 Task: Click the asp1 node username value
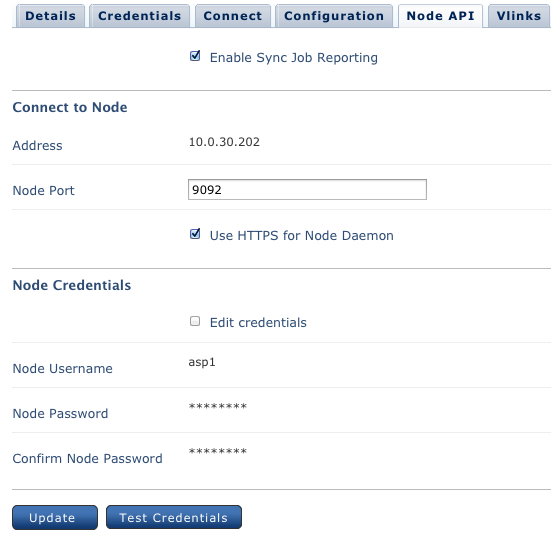coord(202,362)
